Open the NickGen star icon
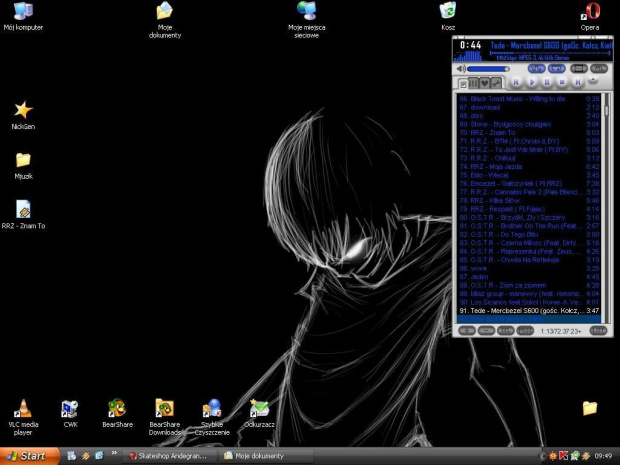 click(23, 110)
